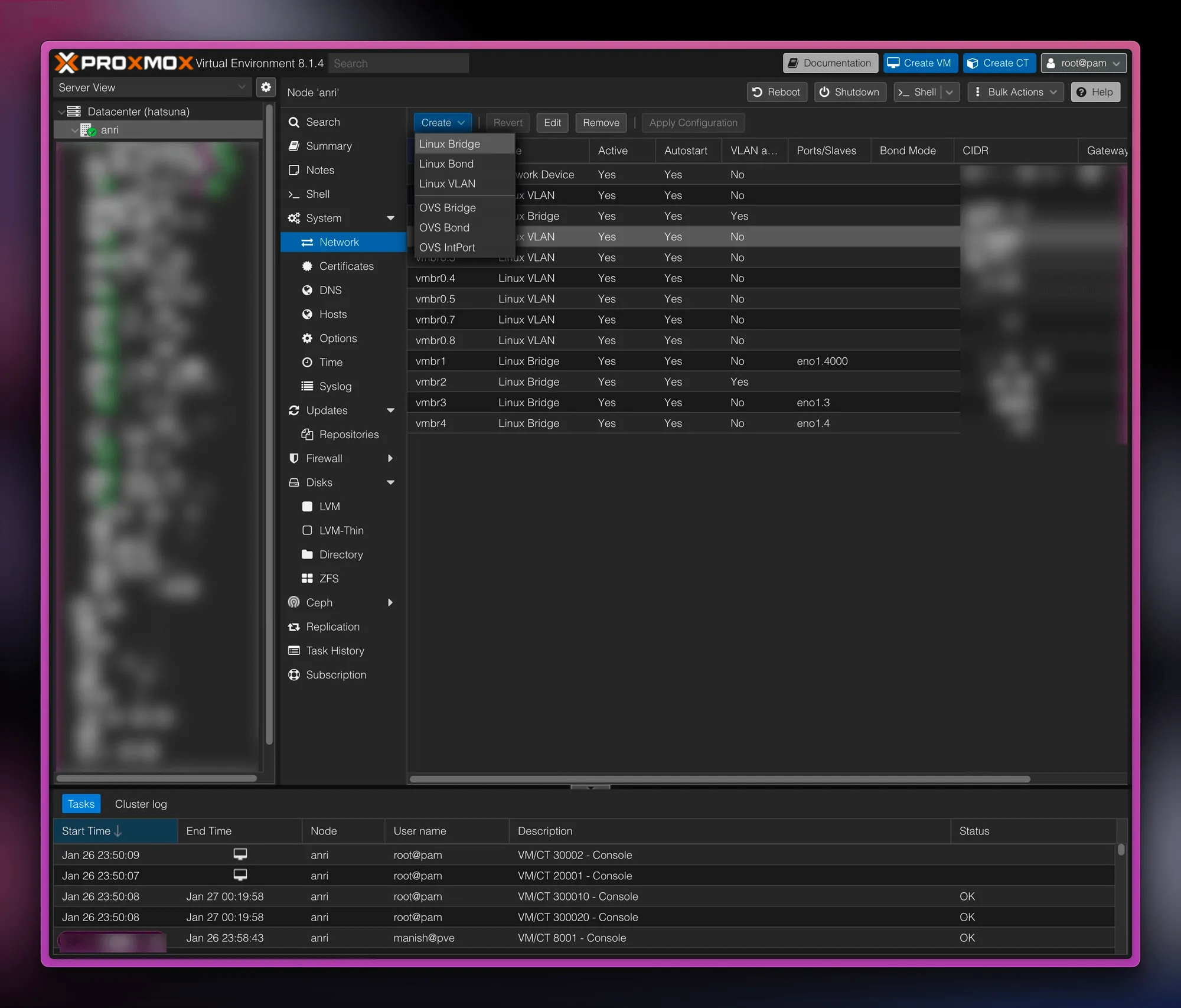Image resolution: width=1181 pixels, height=1008 pixels.
Task: Open Replication via its arrows icon
Action: (x=293, y=627)
